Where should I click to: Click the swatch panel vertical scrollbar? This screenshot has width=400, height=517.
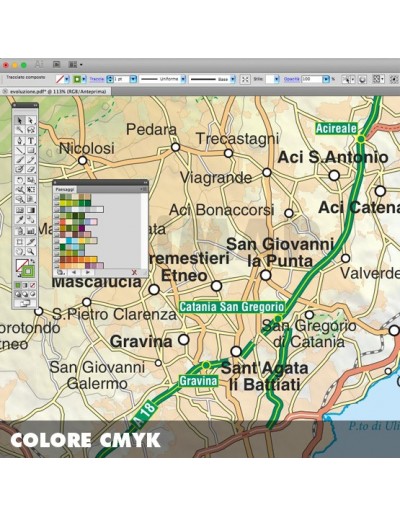coord(144,230)
